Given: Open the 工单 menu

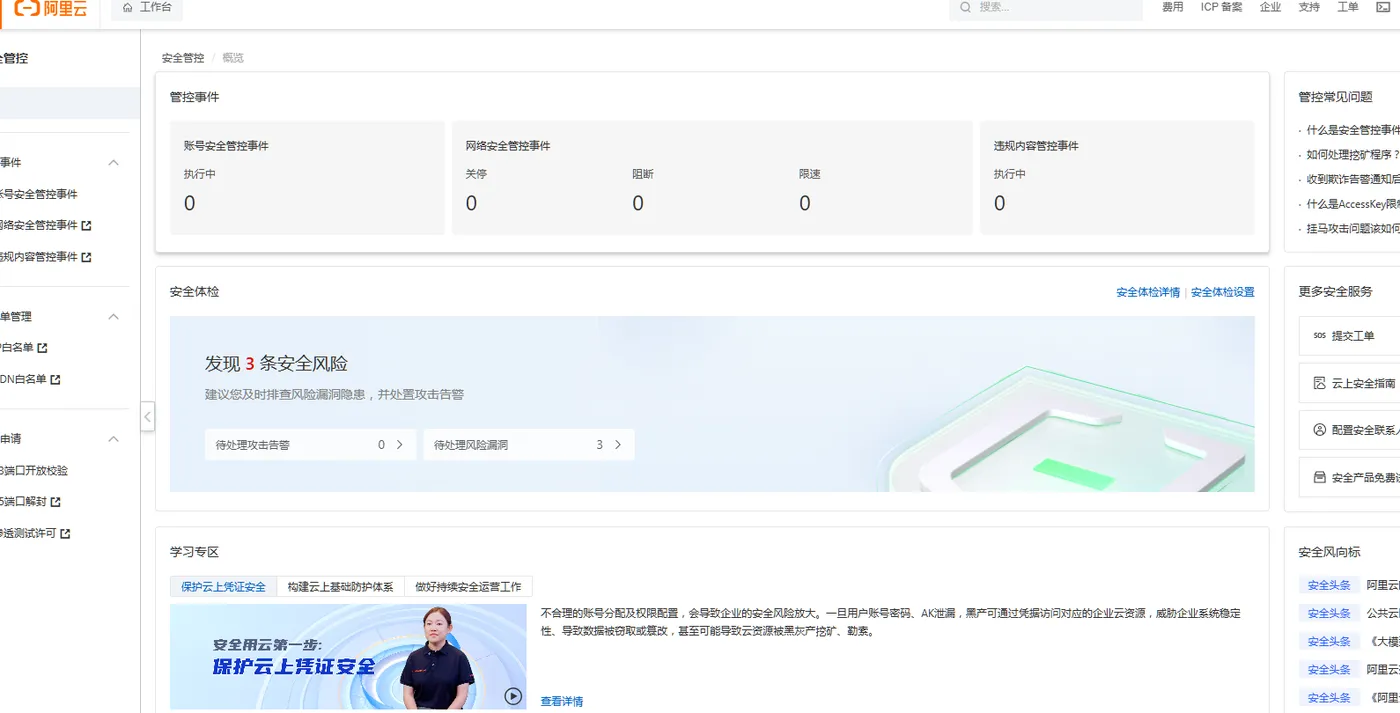Looking at the screenshot, I should tap(1348, 7).
